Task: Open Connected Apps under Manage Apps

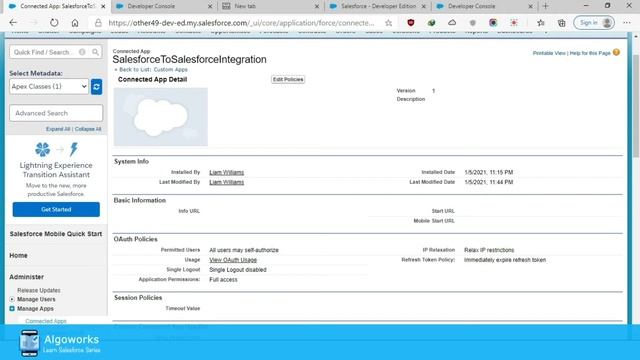Action: [46, 321]
